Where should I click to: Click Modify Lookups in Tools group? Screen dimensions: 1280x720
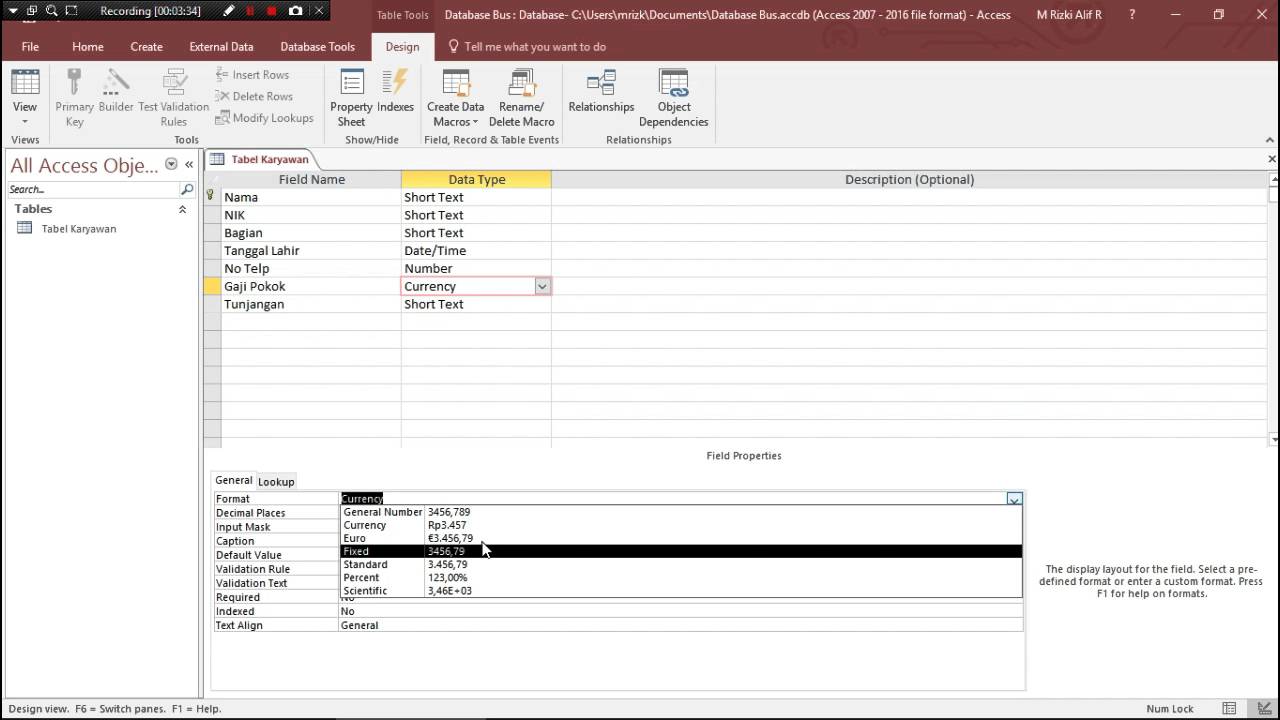(265, 118)
